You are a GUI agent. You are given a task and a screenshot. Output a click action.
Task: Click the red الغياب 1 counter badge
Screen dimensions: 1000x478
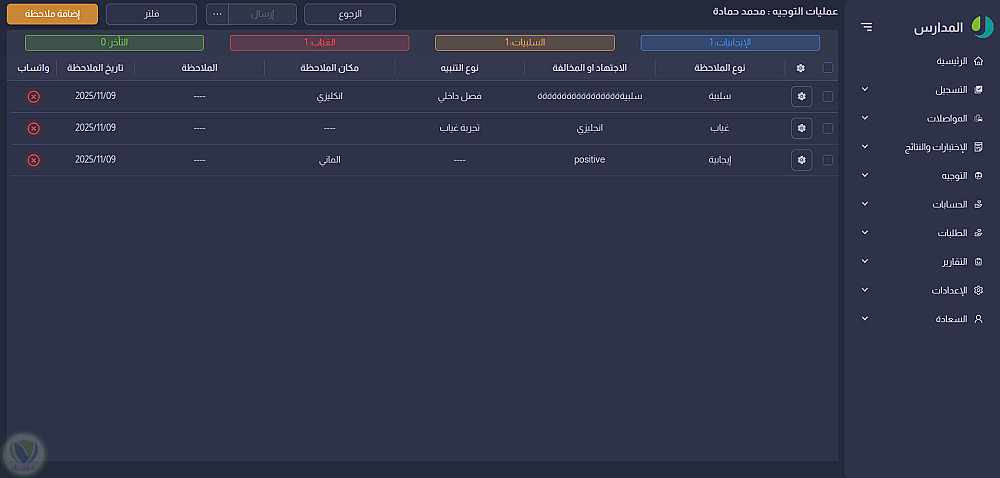pyautogui.click(x=319, y=43)
